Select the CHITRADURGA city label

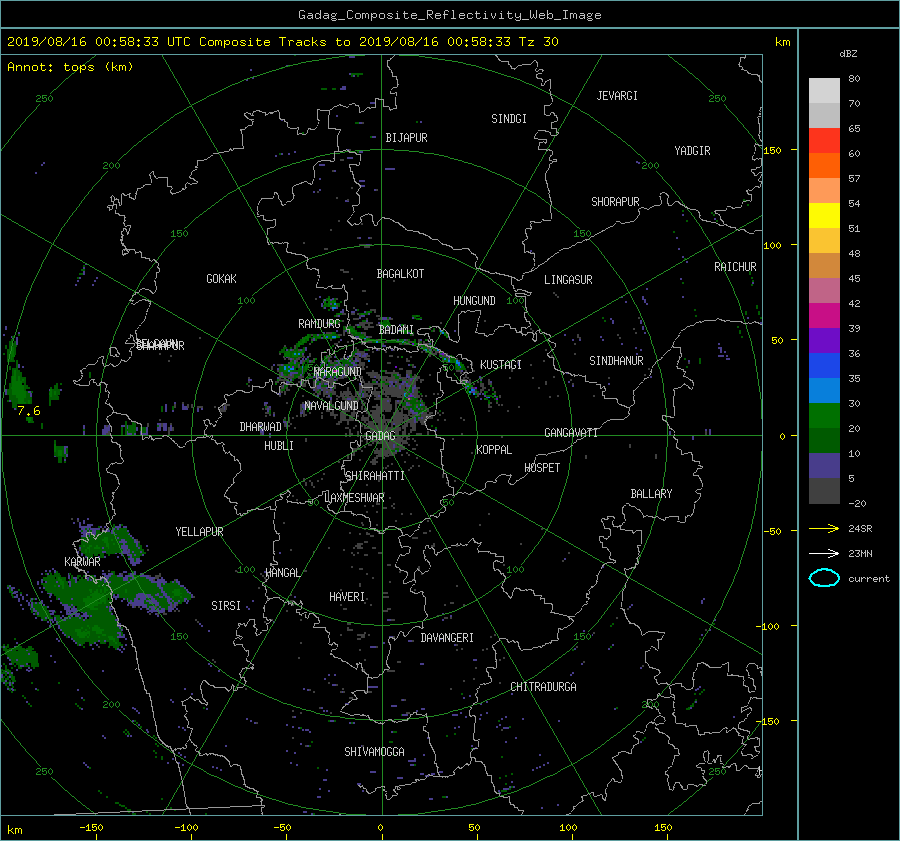[544, 687]
